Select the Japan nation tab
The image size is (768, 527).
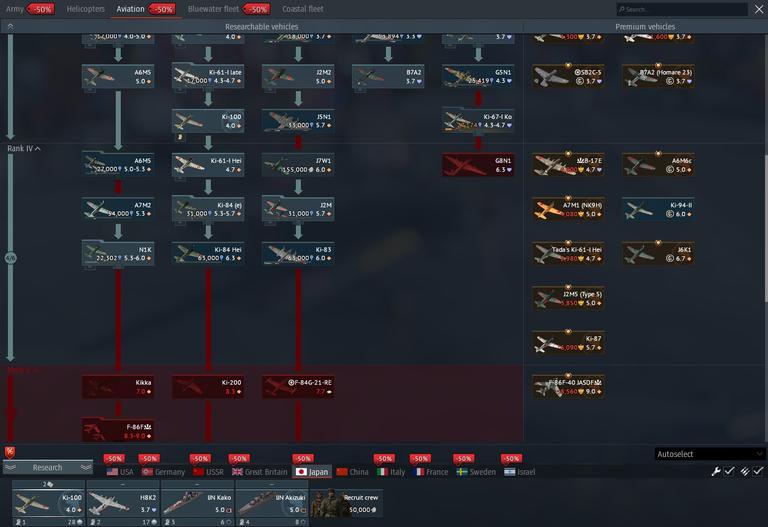[x=312, y=472]
